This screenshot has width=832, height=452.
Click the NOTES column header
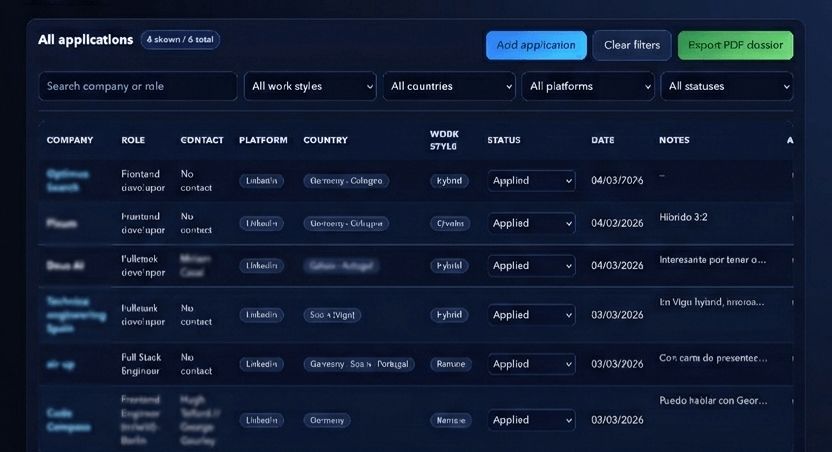click(674, 140)
